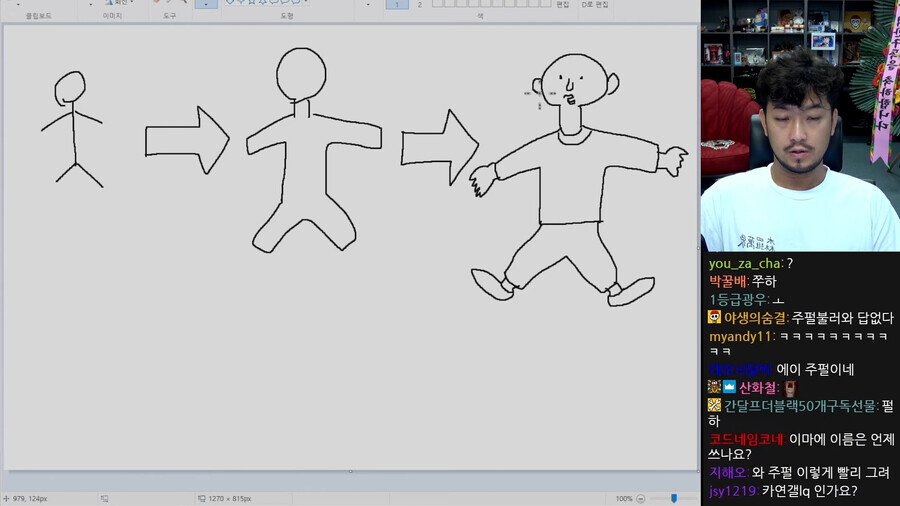Click the "도구" ribbon group label
Screen dimensions: 900x506
coord(169,16)
